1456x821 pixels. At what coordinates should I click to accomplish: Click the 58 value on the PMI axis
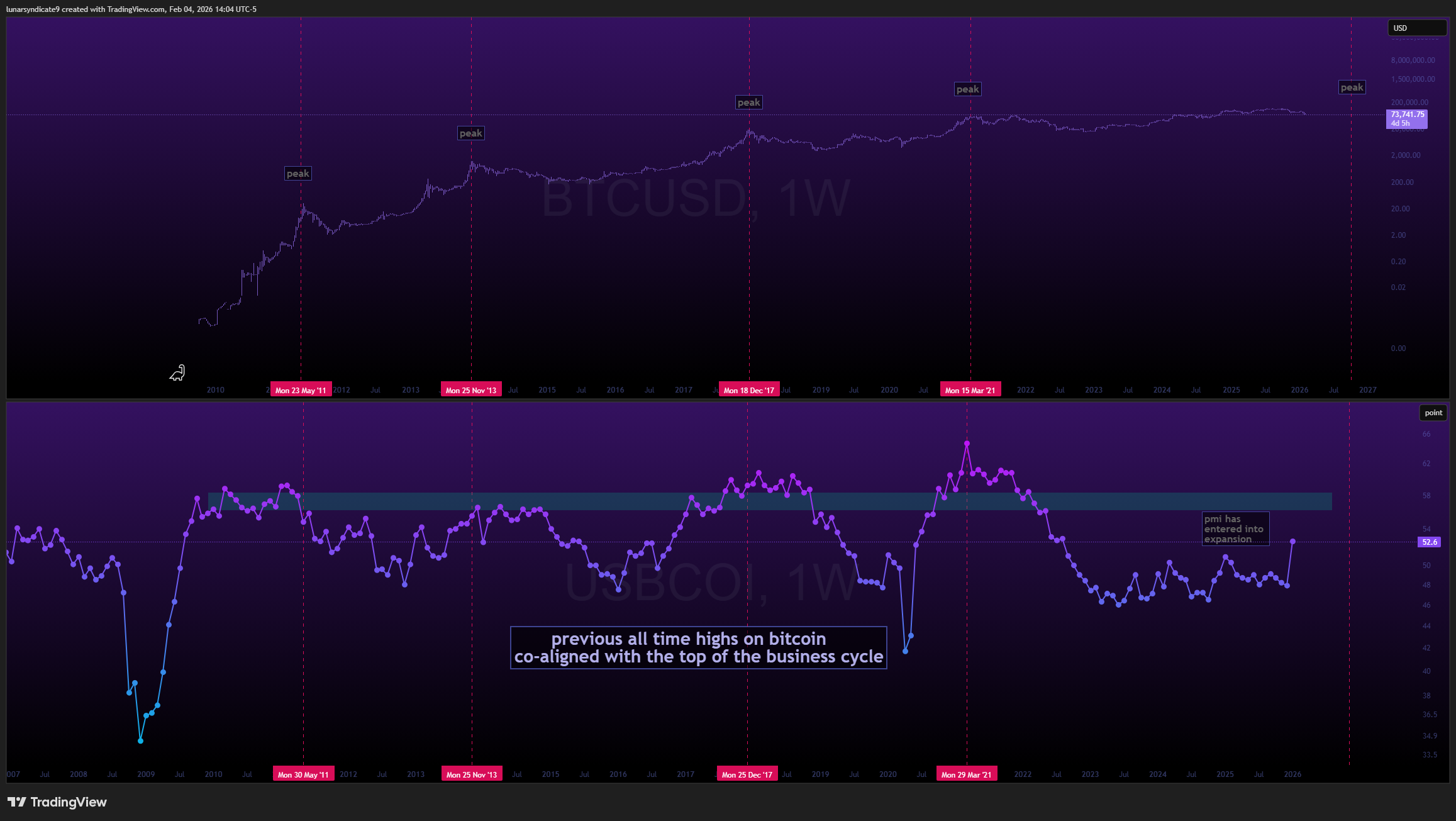click(1426, 496)
